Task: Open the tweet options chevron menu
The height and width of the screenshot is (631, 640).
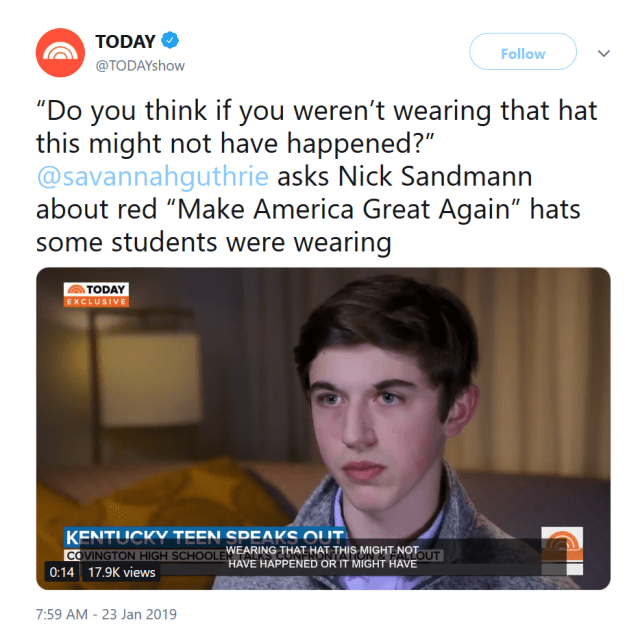Action: pos(604,53)
